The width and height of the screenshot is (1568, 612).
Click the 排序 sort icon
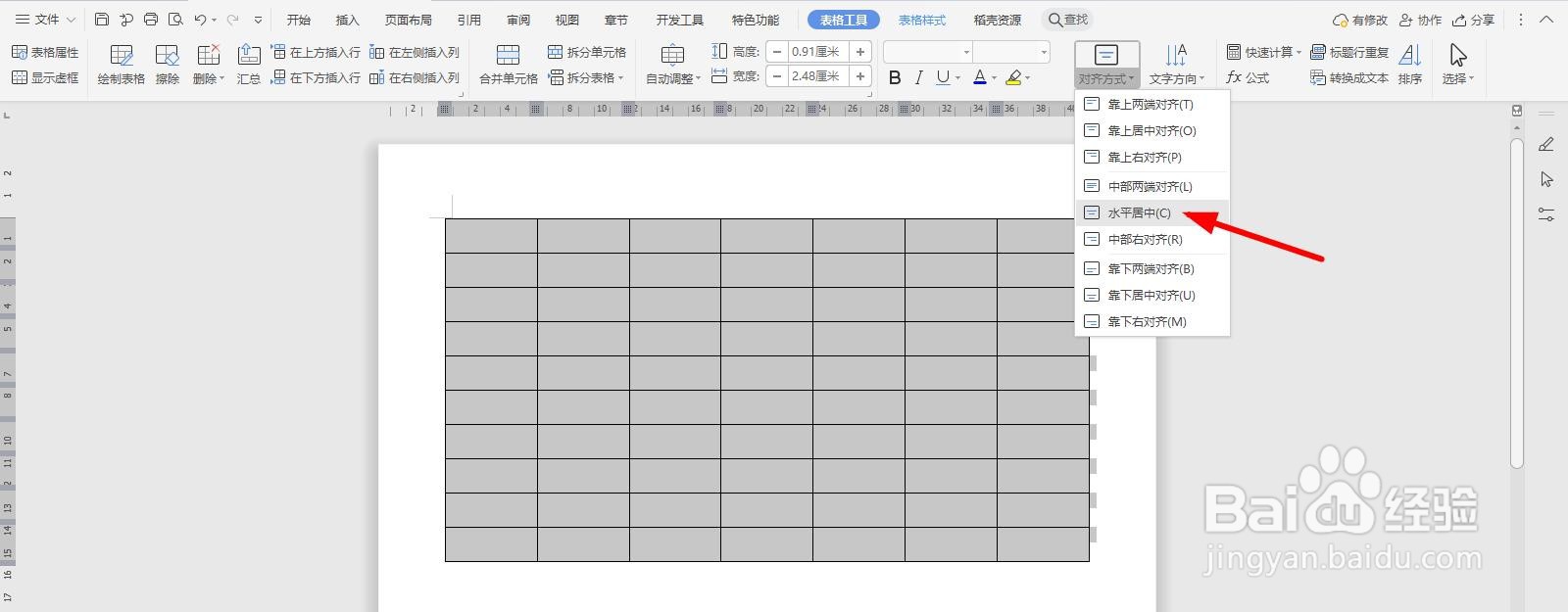pyautogui.click(x=1410, y=65)
